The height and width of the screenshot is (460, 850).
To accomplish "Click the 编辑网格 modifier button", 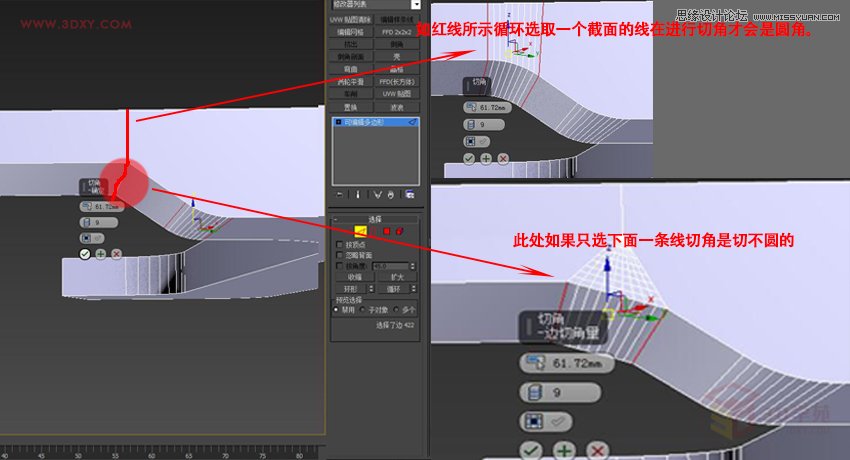I will point(351,32).
